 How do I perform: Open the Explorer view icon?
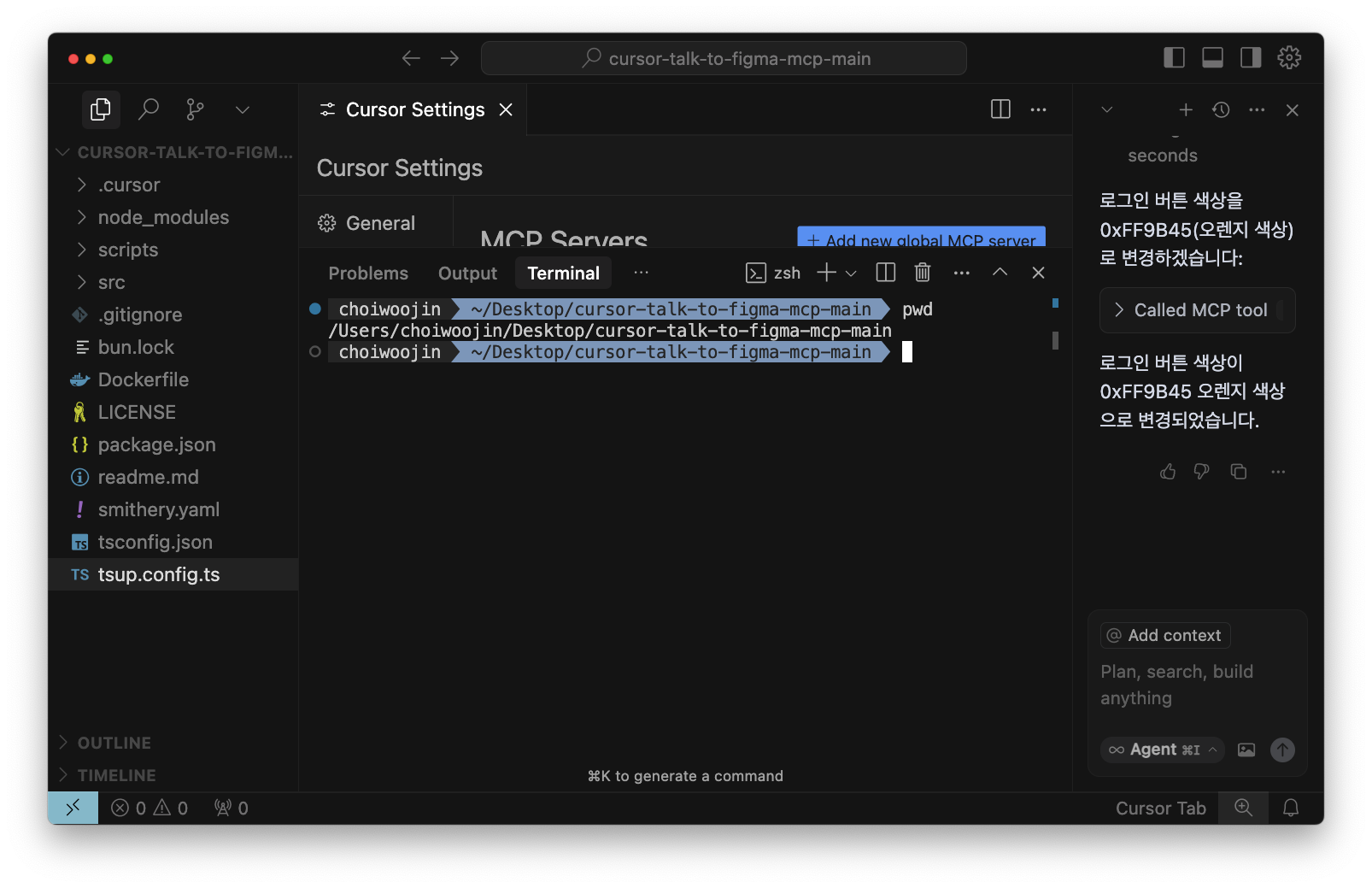point(101,109)
